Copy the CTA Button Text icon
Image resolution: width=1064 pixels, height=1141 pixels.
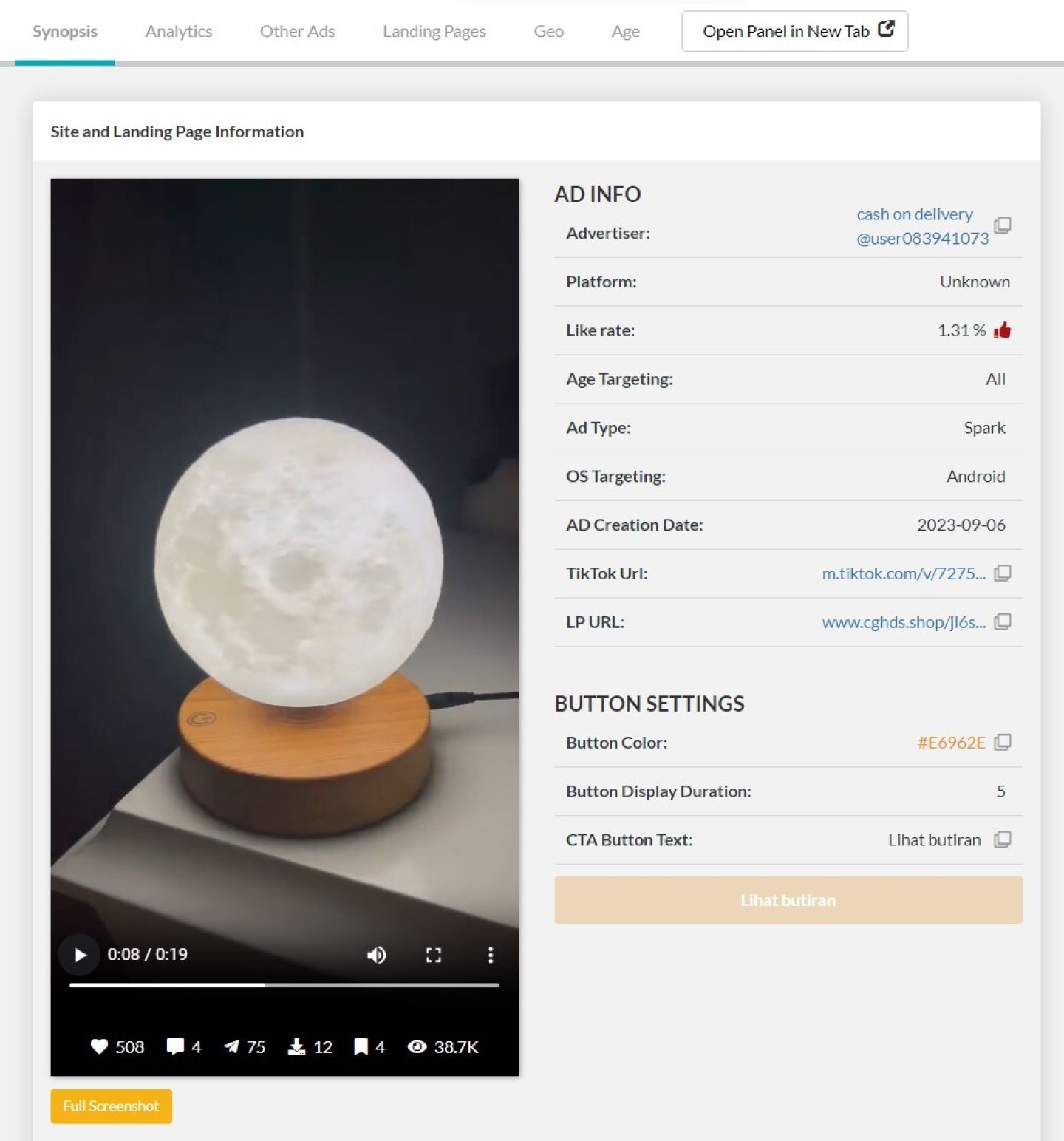[x=1002, y=840]
